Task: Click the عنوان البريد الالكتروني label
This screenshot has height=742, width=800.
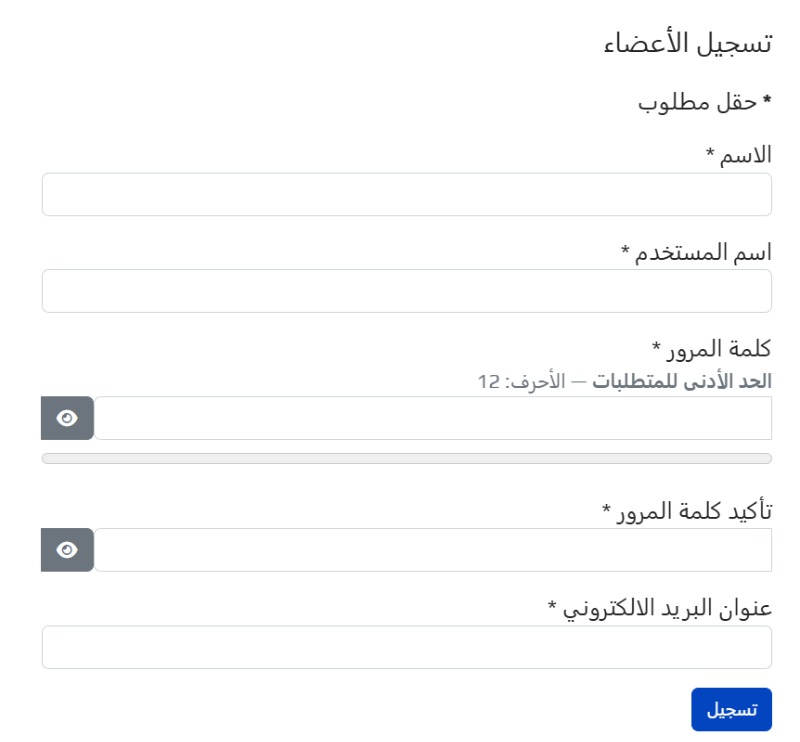Action: (x=667, y=608)
